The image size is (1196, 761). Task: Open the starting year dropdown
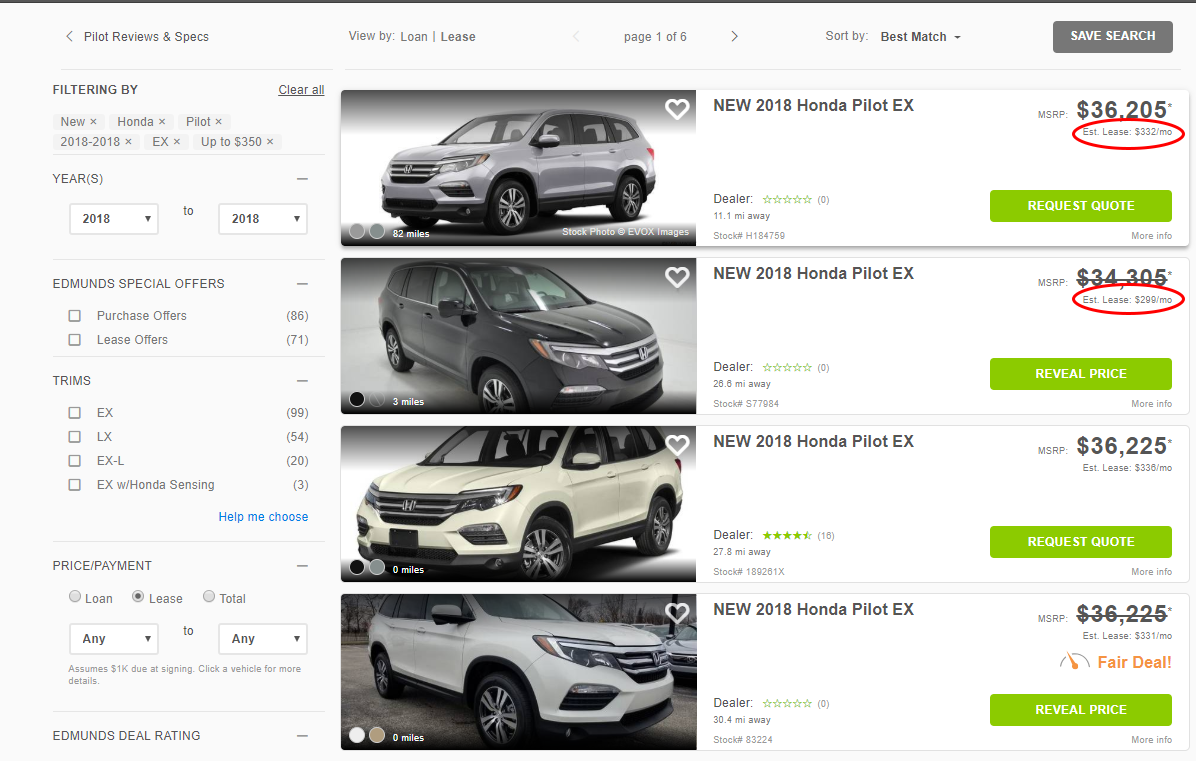114,219
